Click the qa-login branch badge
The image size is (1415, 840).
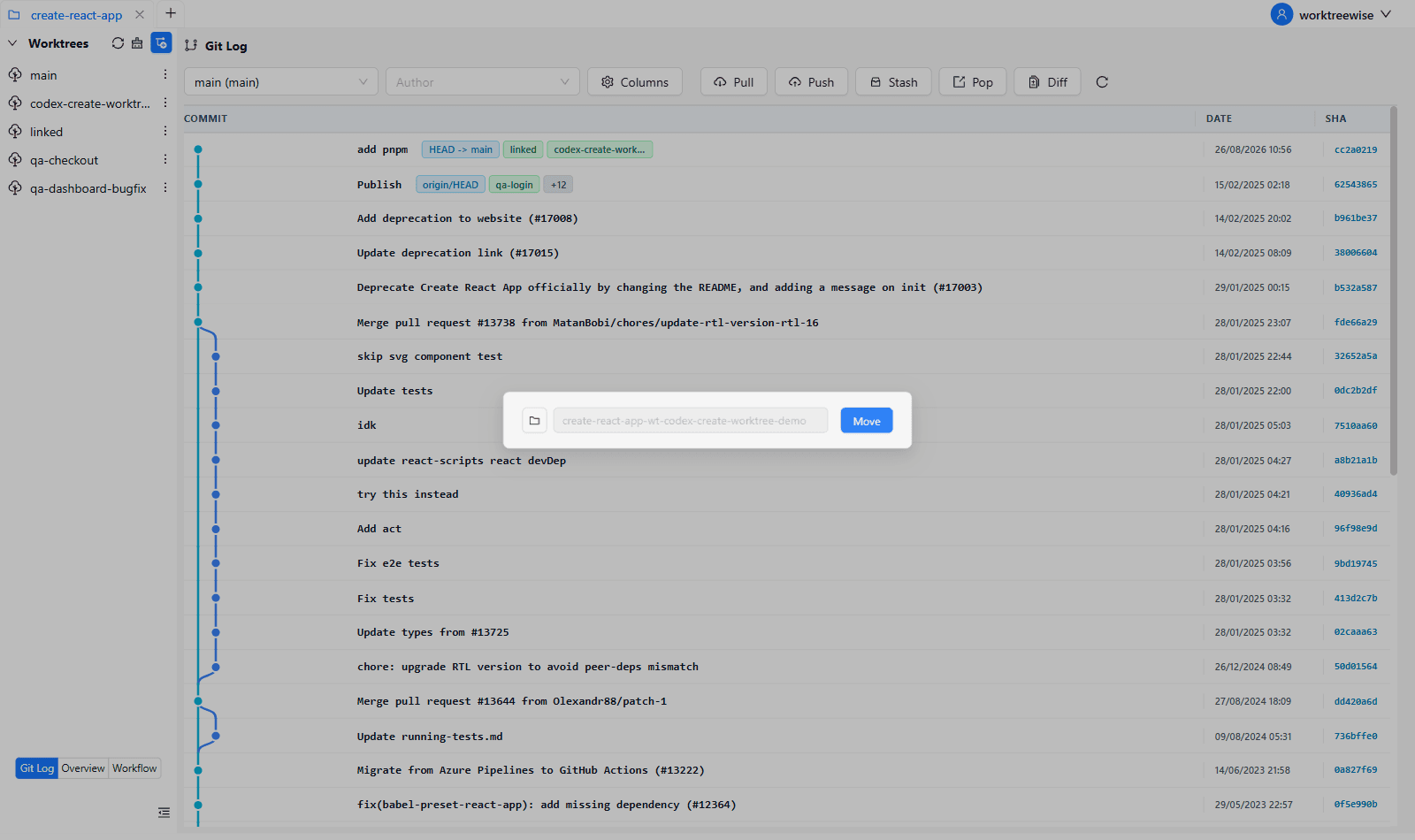click(514, 185)
